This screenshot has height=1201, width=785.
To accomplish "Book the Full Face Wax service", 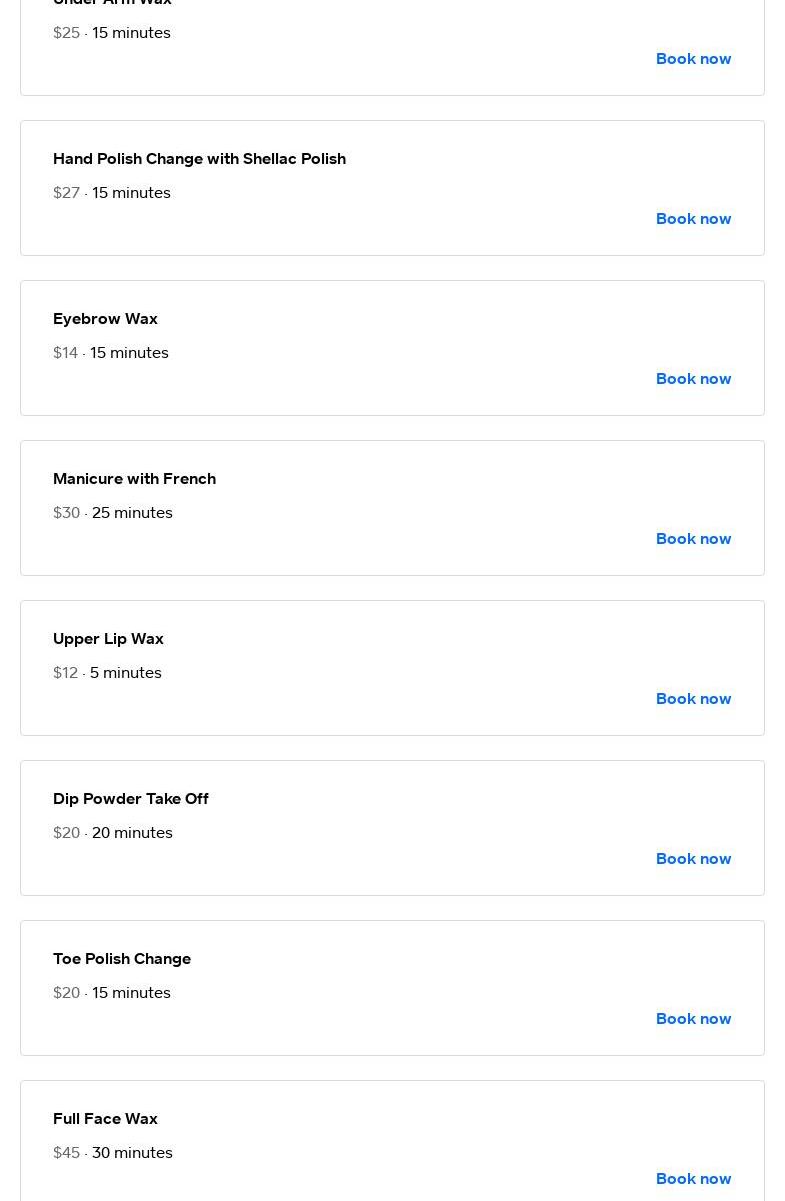I will coord(693,1179).
